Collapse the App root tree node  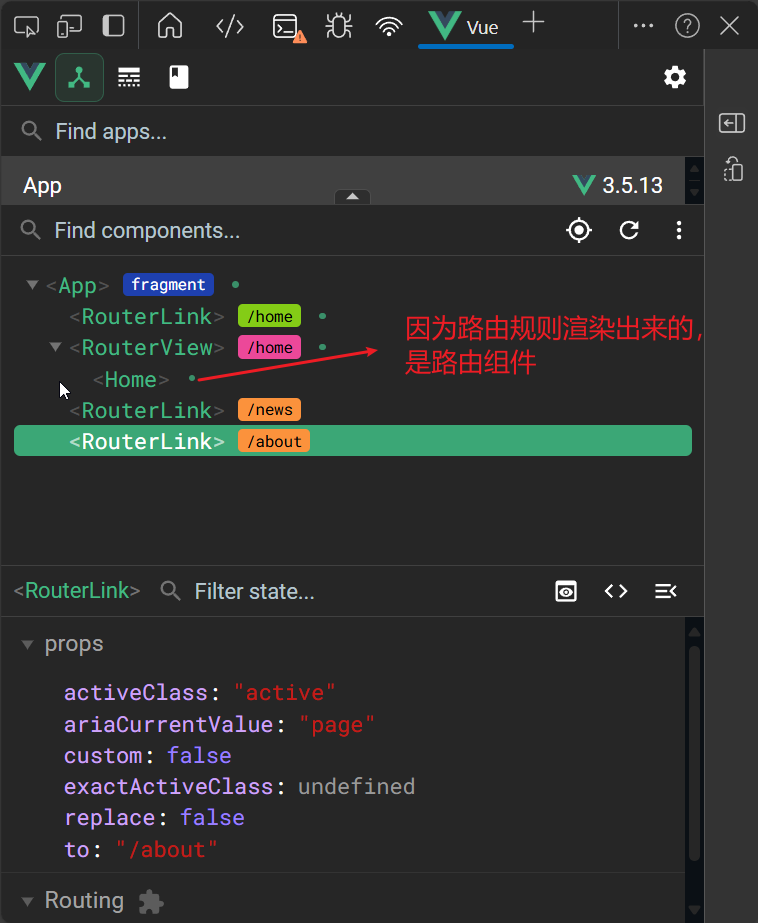click(x=33, y=286)
